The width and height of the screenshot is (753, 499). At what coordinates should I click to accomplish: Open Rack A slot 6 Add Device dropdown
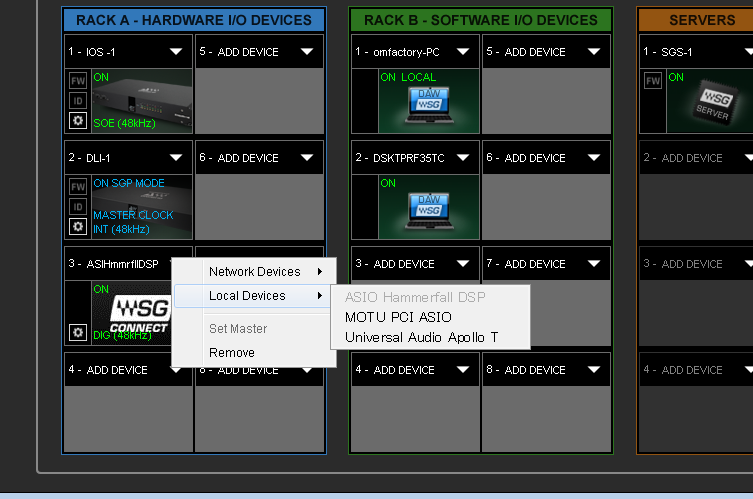click(307, 158)
